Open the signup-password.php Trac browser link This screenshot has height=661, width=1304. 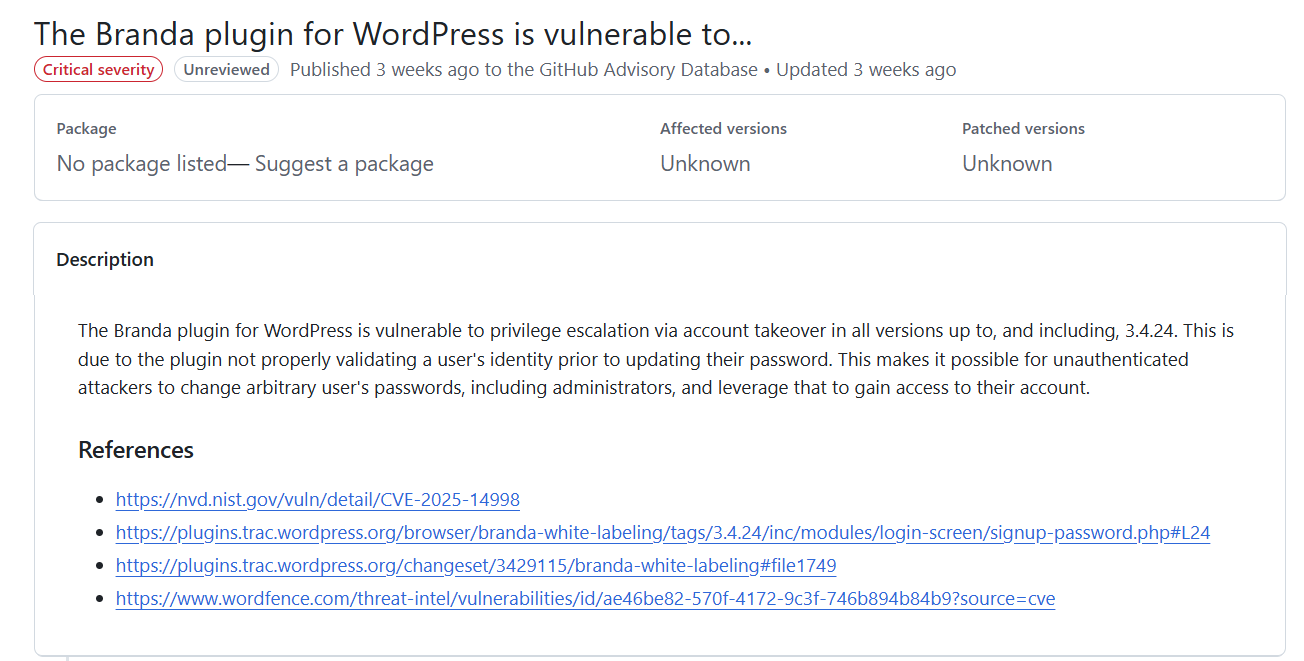pyautogui.click(x=663, y=533)
